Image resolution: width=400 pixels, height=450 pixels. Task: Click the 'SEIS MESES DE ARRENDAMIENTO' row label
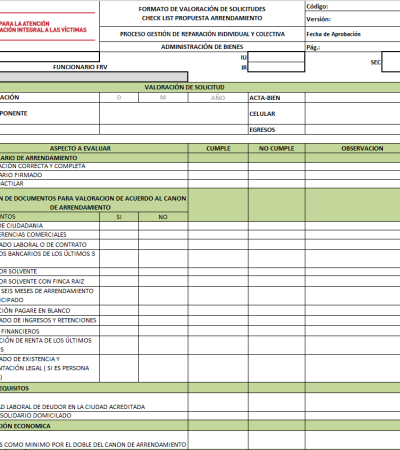[47, 291]
